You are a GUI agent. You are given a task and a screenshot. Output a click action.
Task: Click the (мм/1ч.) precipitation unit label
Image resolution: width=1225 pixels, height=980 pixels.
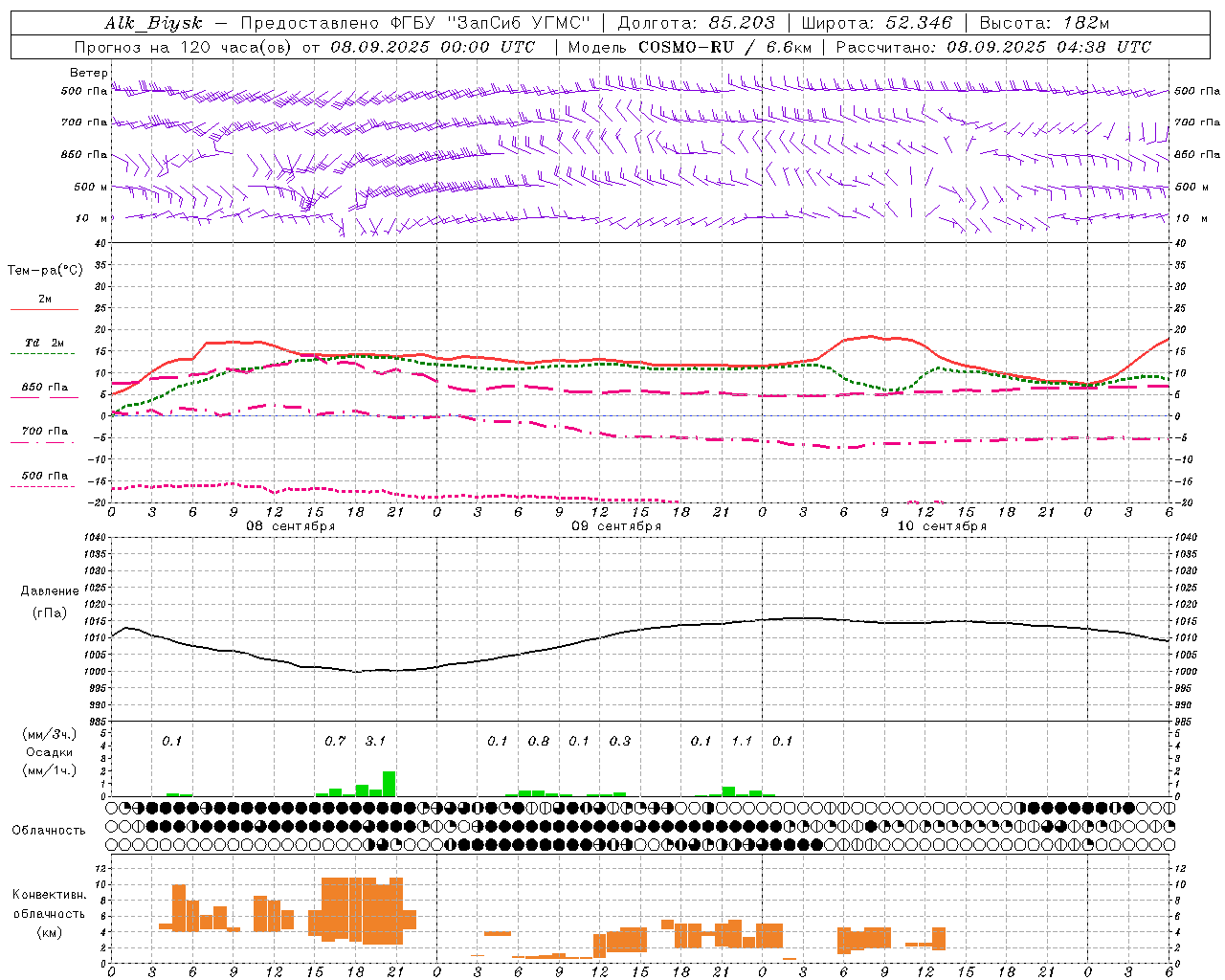[50, 770]
